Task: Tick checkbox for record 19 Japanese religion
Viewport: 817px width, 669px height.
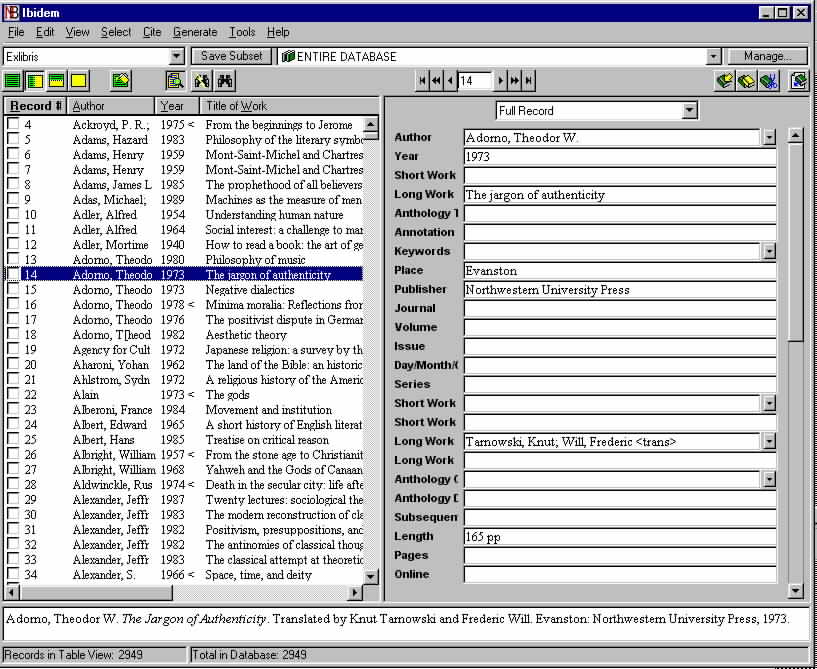Action: [13, 349]
